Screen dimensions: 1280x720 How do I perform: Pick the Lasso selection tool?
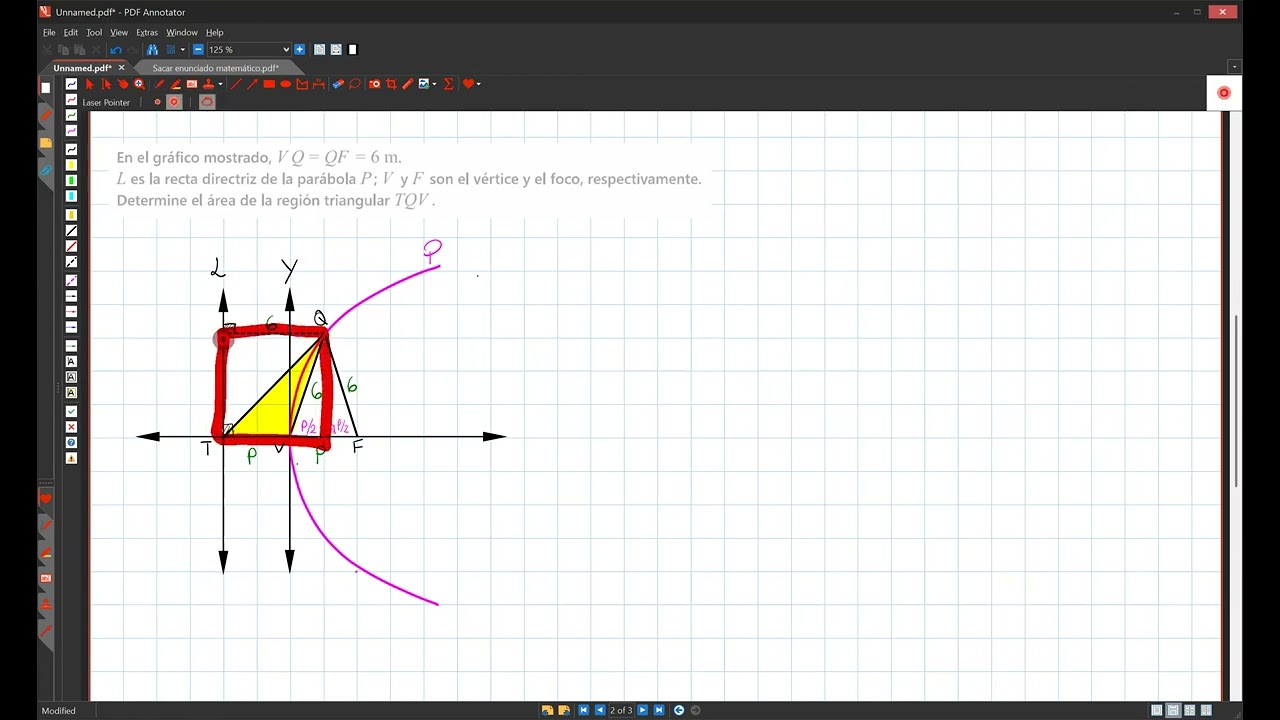tap(355, 84)
